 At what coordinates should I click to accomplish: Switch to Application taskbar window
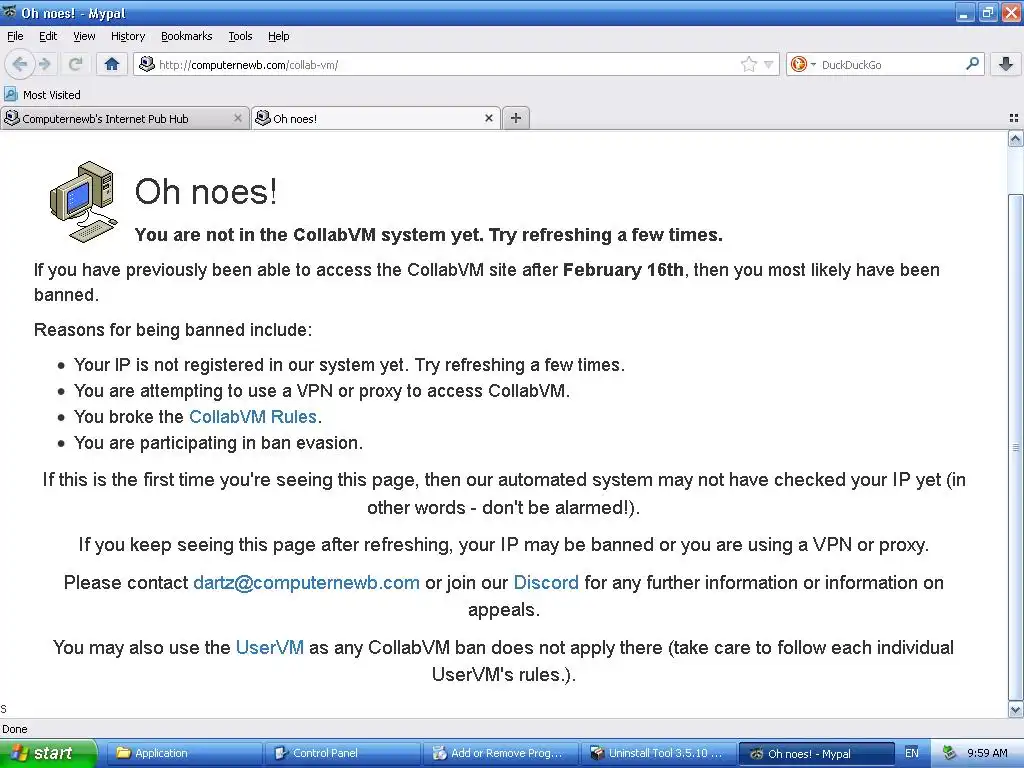coord(184,753)
